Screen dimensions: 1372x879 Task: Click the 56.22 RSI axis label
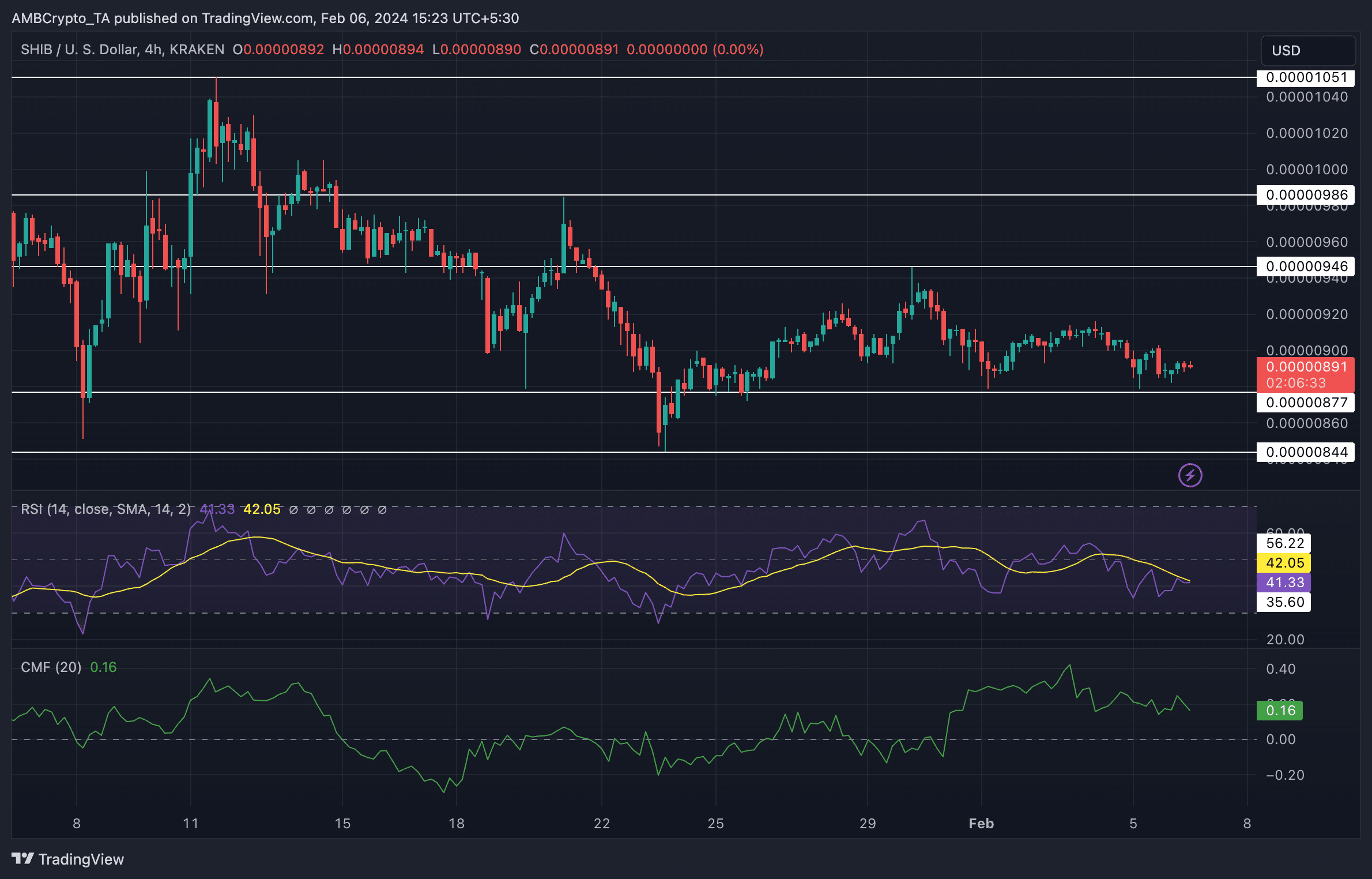click(x=1284, y=543)
